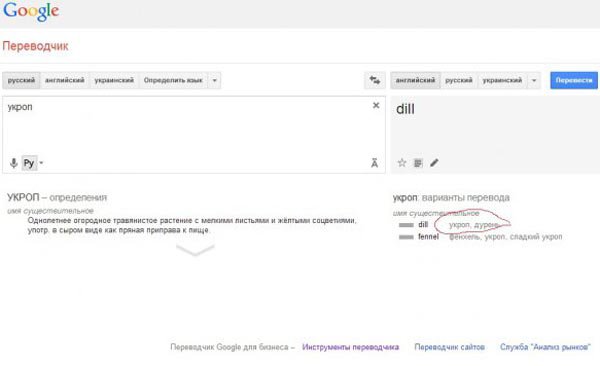Select английский as target language
This screenshot has height=366, width=600.
(416, 80)
